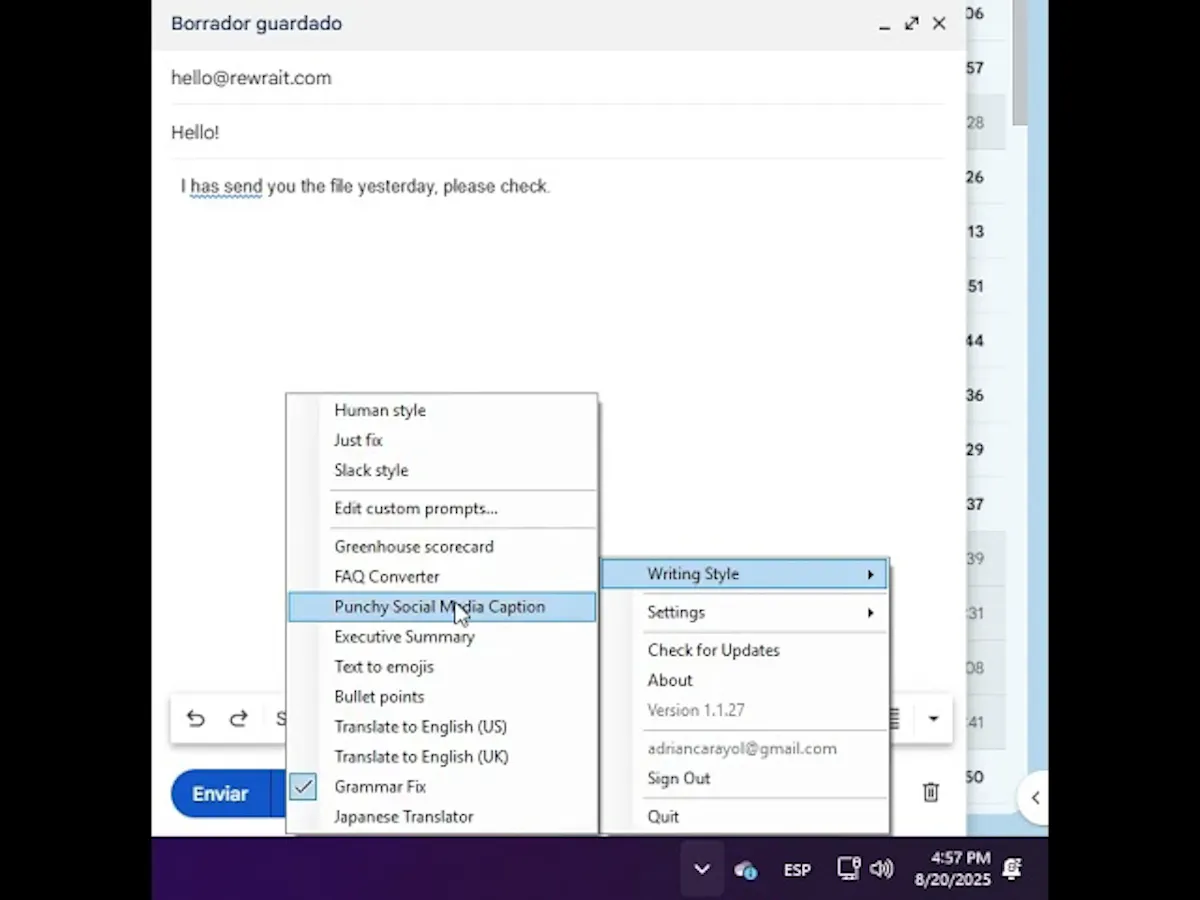Screen dimensions: 1200x900
Task: Click the Enviar send button
Action: (220, 794)
